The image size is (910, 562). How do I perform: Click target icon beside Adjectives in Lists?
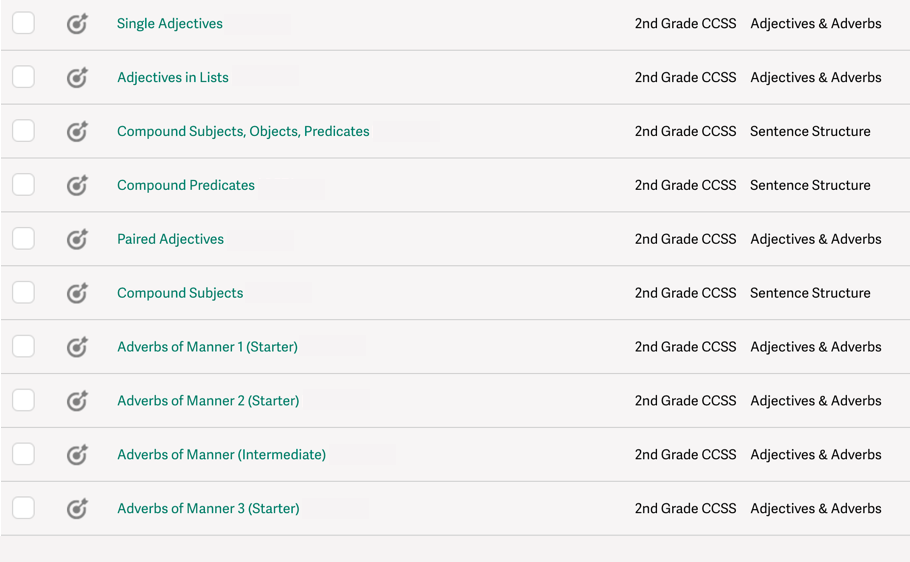click(77, 77)
